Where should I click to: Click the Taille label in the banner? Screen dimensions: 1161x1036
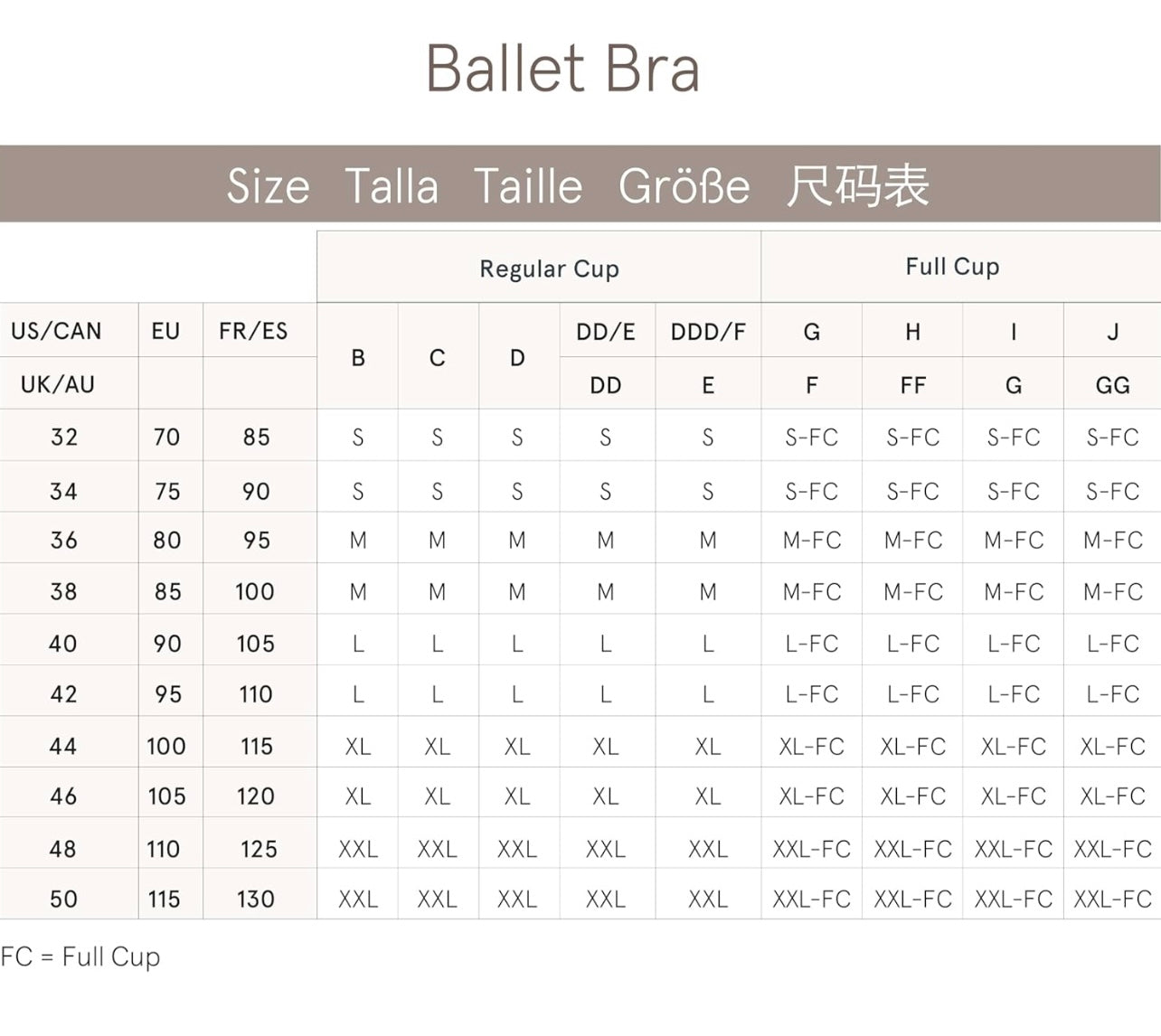[528, 186]
